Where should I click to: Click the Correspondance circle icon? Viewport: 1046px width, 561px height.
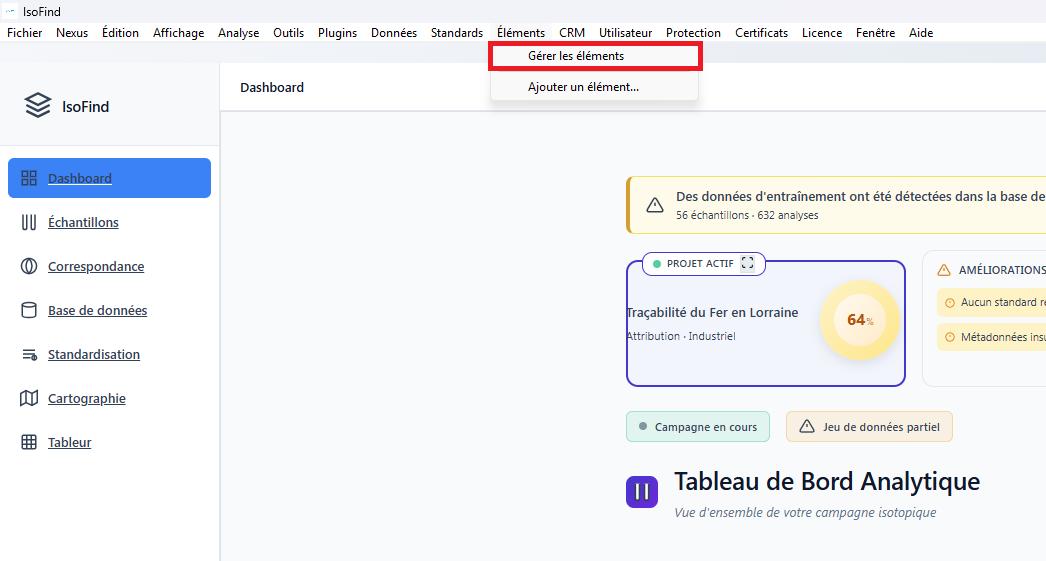(x=29, y=266)
